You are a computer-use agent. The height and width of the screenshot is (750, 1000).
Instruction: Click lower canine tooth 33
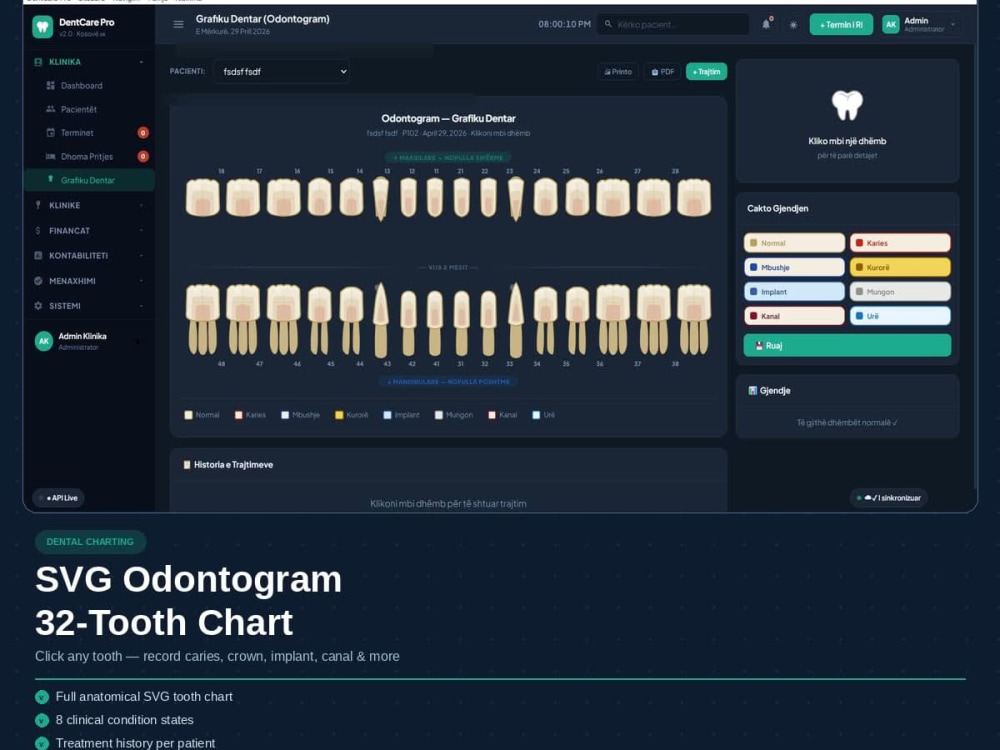click(x=516, y=320)
